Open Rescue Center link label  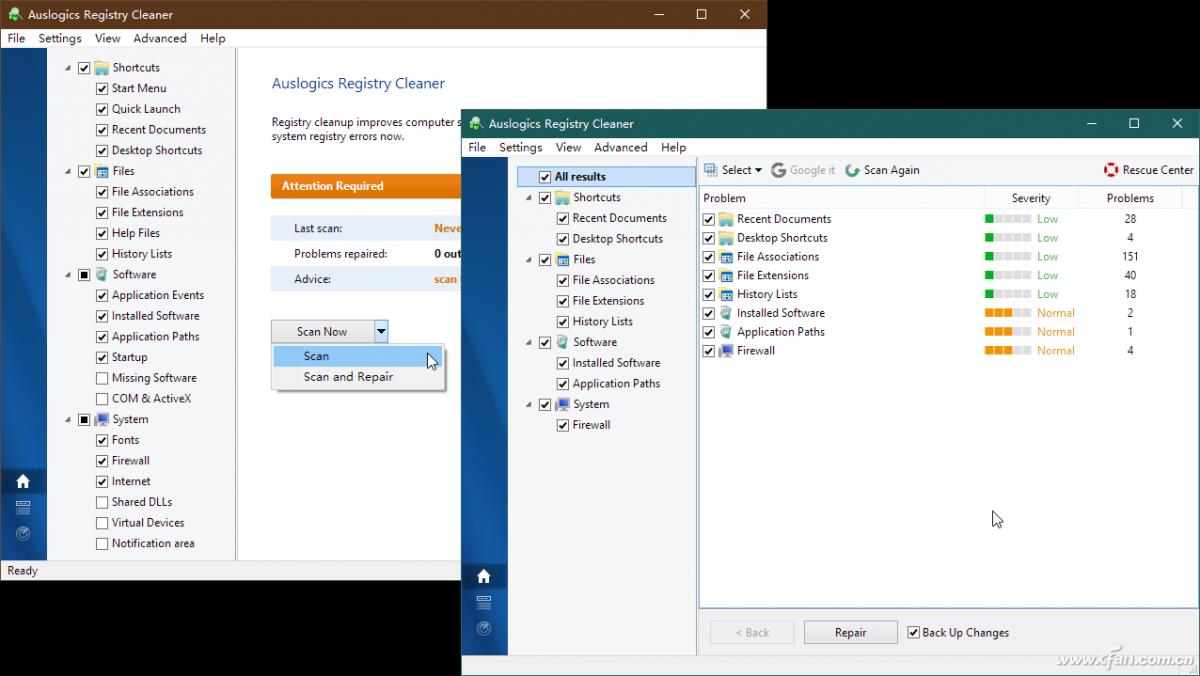tap(1158, 170)
